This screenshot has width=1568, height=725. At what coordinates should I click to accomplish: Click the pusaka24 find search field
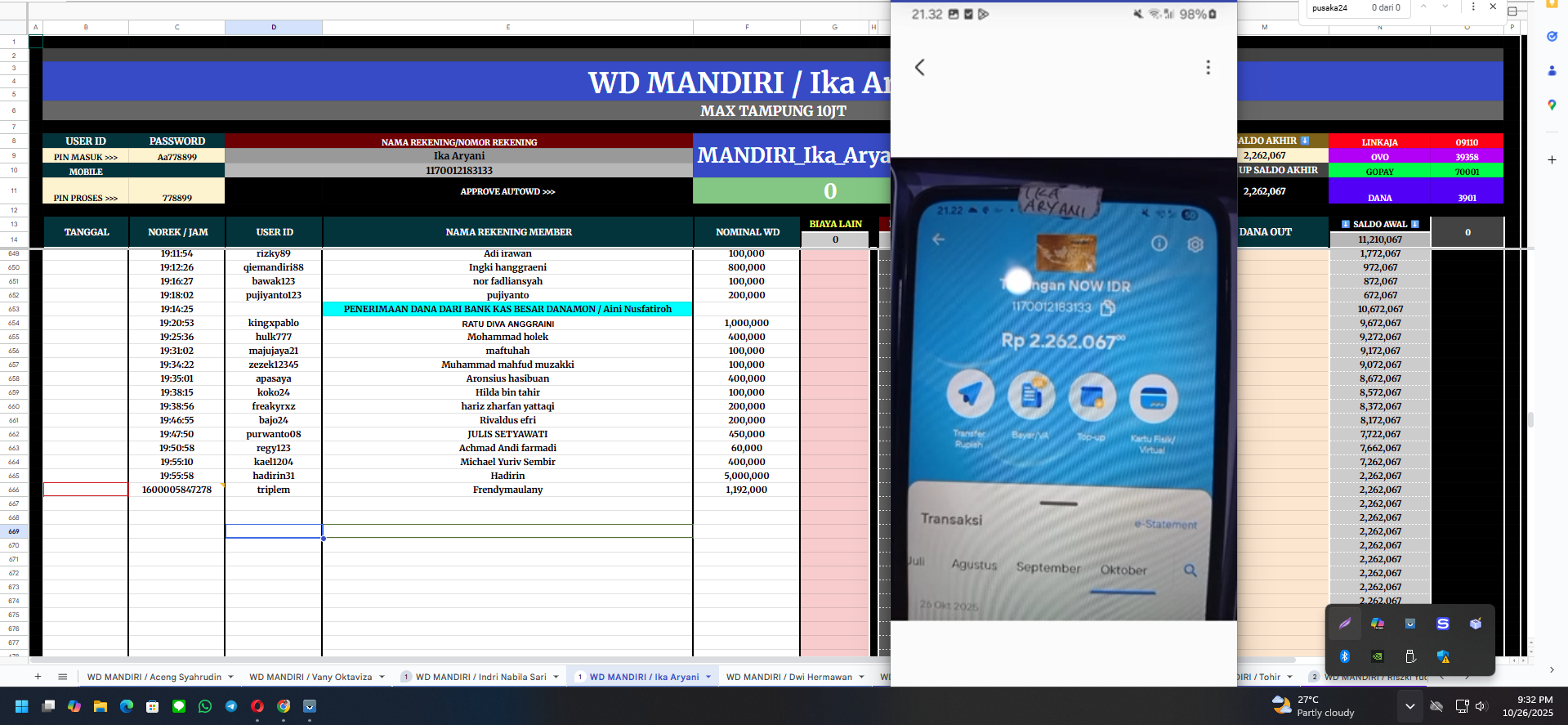[1337, 7]
